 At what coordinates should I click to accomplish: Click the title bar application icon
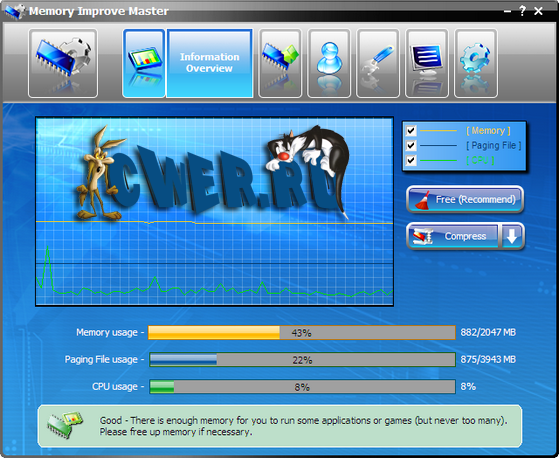pos(15,11)
